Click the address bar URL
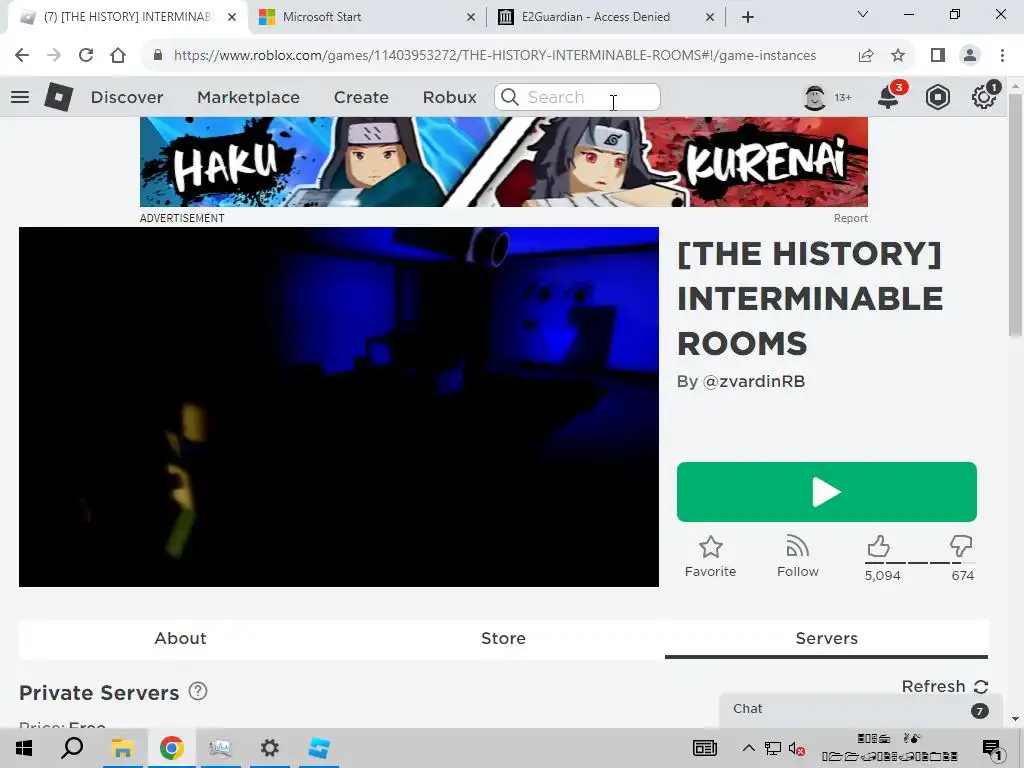This screenshot has width=1024, height=768. (494, 56)
